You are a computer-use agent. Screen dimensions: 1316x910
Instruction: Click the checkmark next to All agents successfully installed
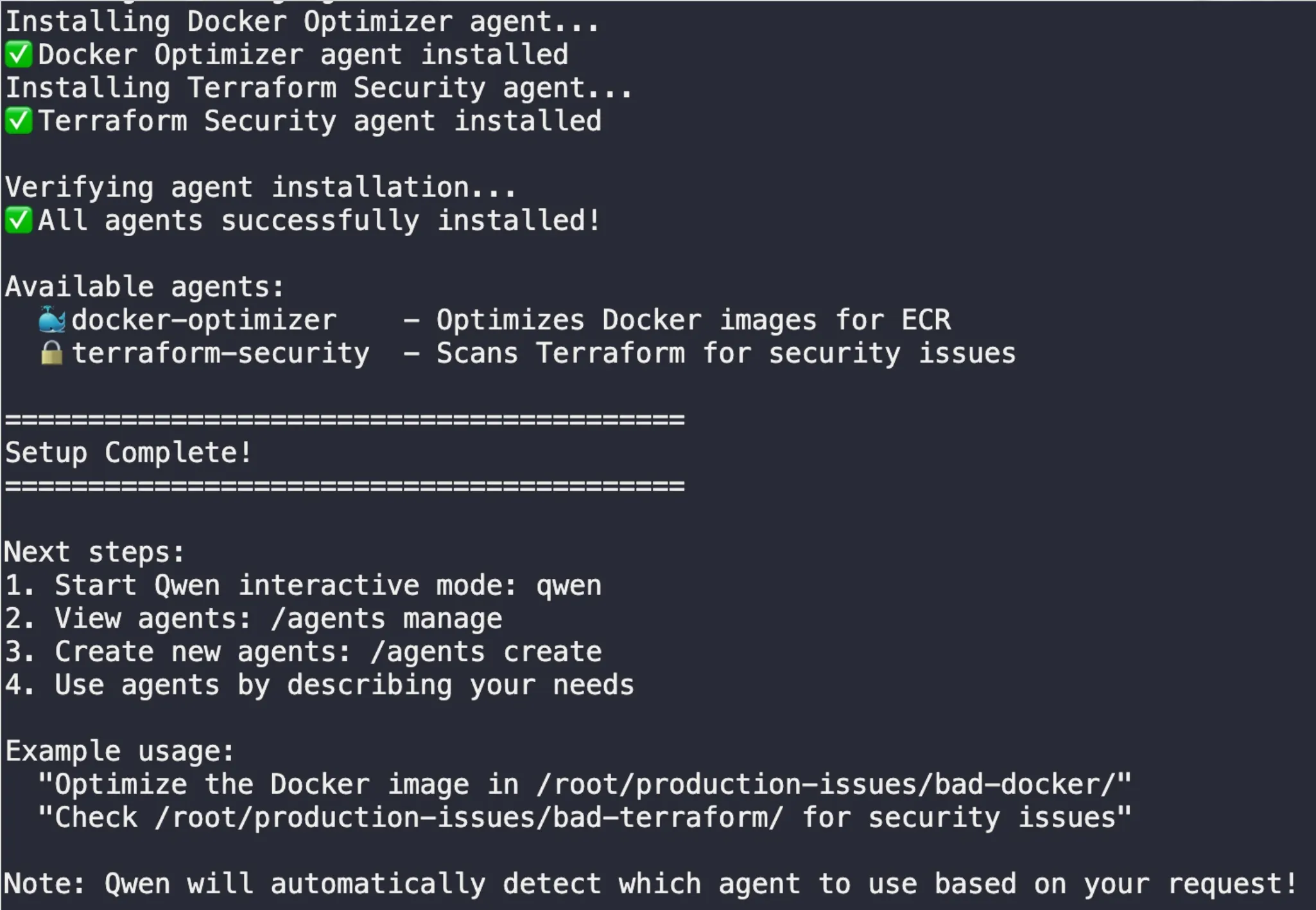point(19,220)
